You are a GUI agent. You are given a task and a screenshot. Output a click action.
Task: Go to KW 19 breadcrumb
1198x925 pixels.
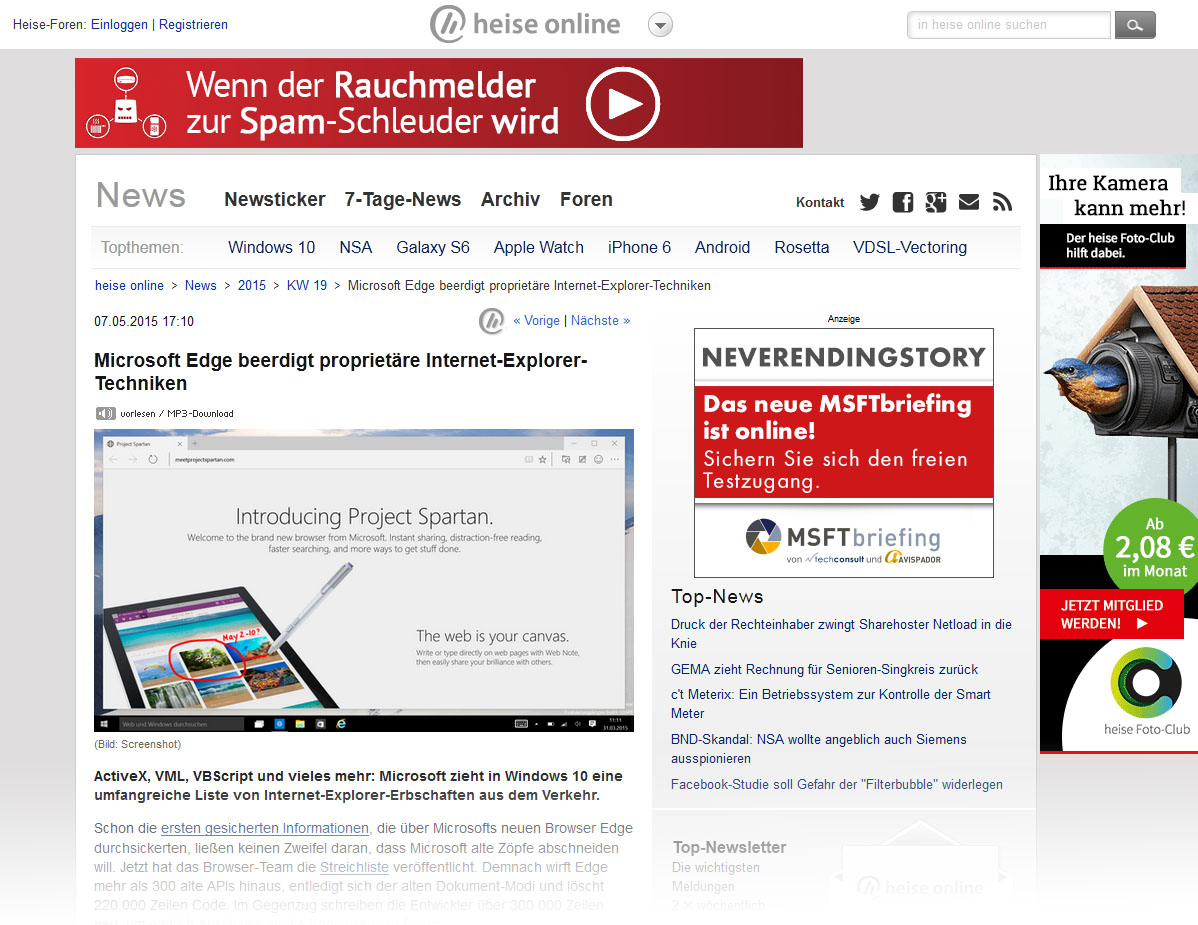306,286
